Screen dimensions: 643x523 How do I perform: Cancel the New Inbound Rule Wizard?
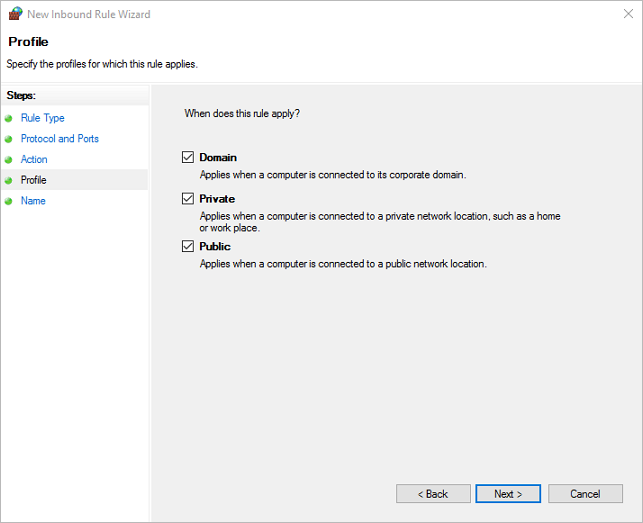coord(585,494)
